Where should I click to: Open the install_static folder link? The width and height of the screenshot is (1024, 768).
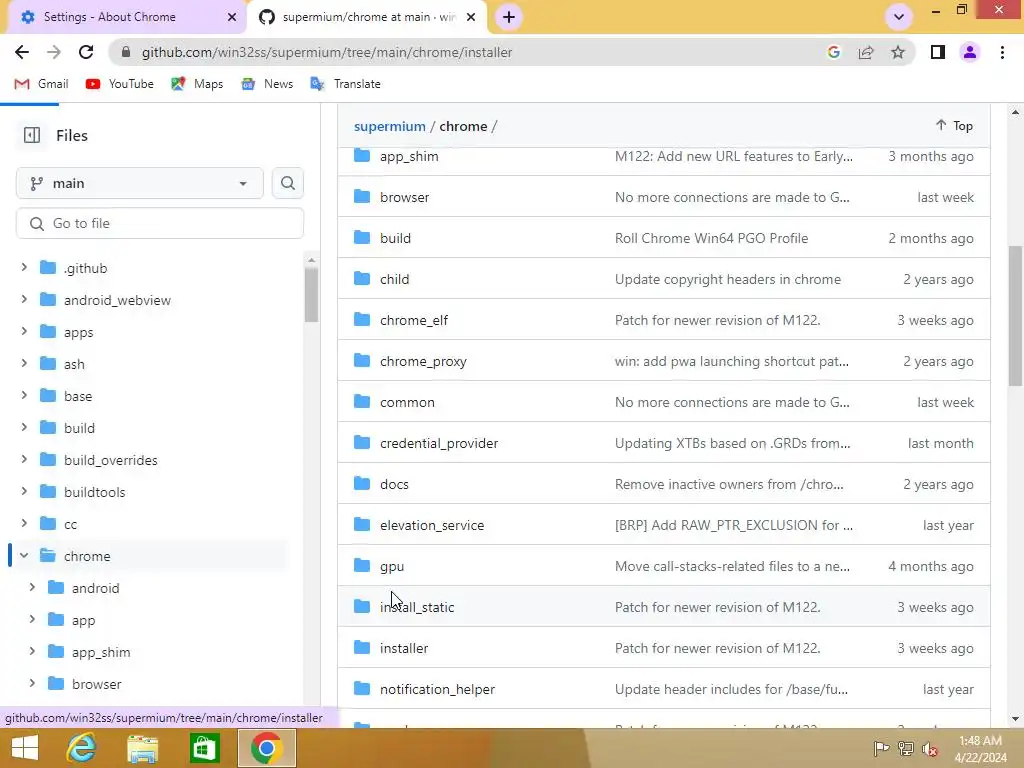417,607
